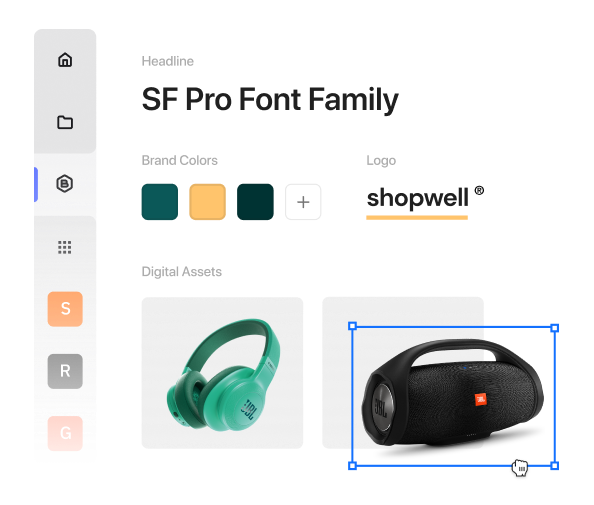Click the top-right selection resize handle

click(555, 328)
